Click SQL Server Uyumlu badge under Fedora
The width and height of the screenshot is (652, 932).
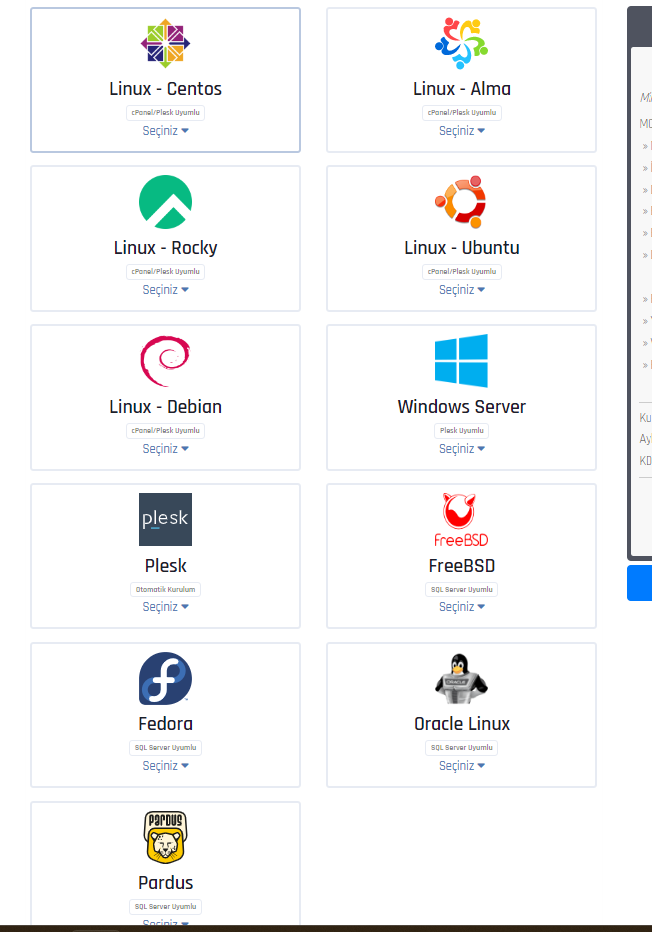(x=165, y=748)
